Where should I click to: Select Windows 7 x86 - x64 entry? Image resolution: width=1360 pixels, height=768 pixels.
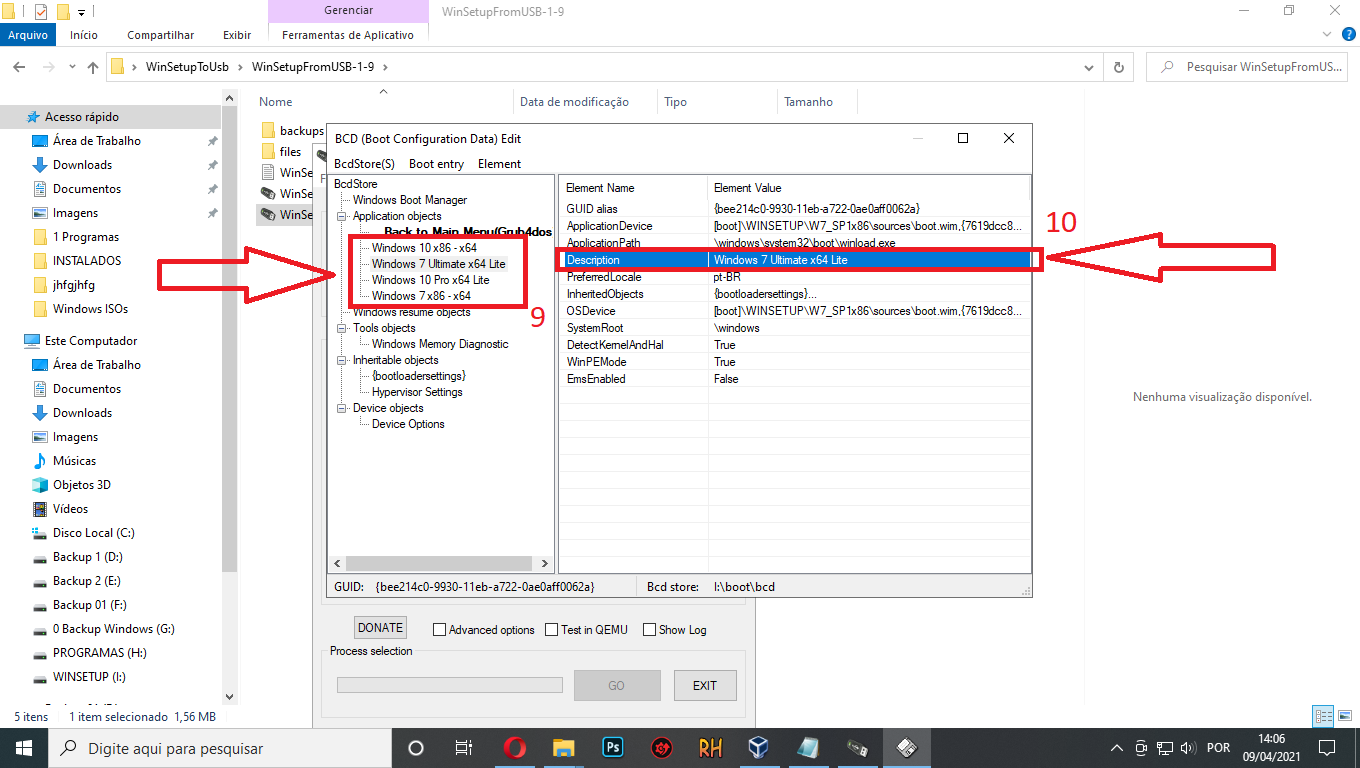click(421, 296)
